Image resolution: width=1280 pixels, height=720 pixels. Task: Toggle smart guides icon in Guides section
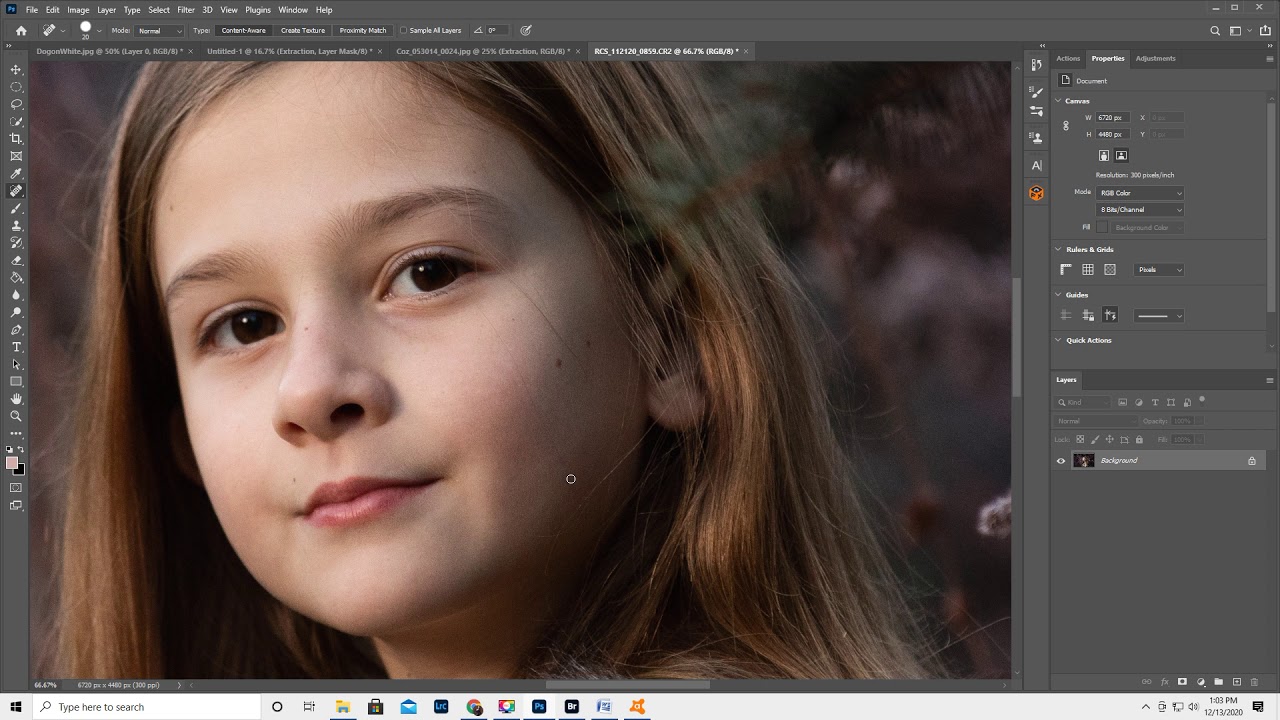[1110, 316]
